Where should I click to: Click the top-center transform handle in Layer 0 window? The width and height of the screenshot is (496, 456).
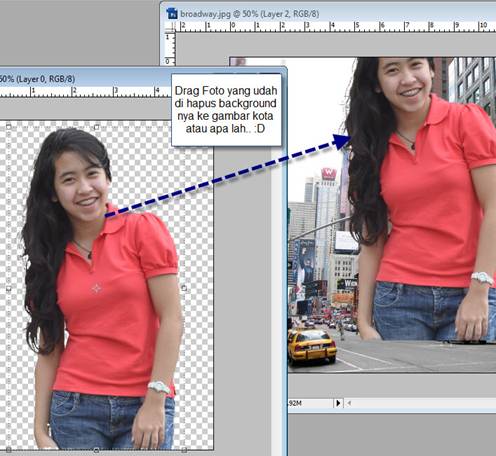click(x=96, y=127)
